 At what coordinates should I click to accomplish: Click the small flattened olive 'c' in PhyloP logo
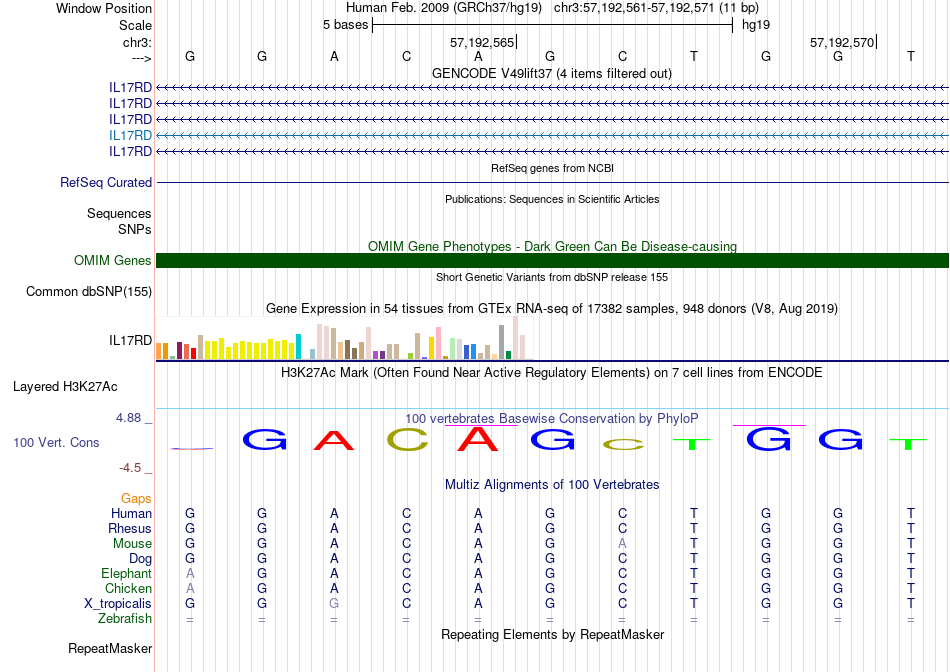point(623,445)
